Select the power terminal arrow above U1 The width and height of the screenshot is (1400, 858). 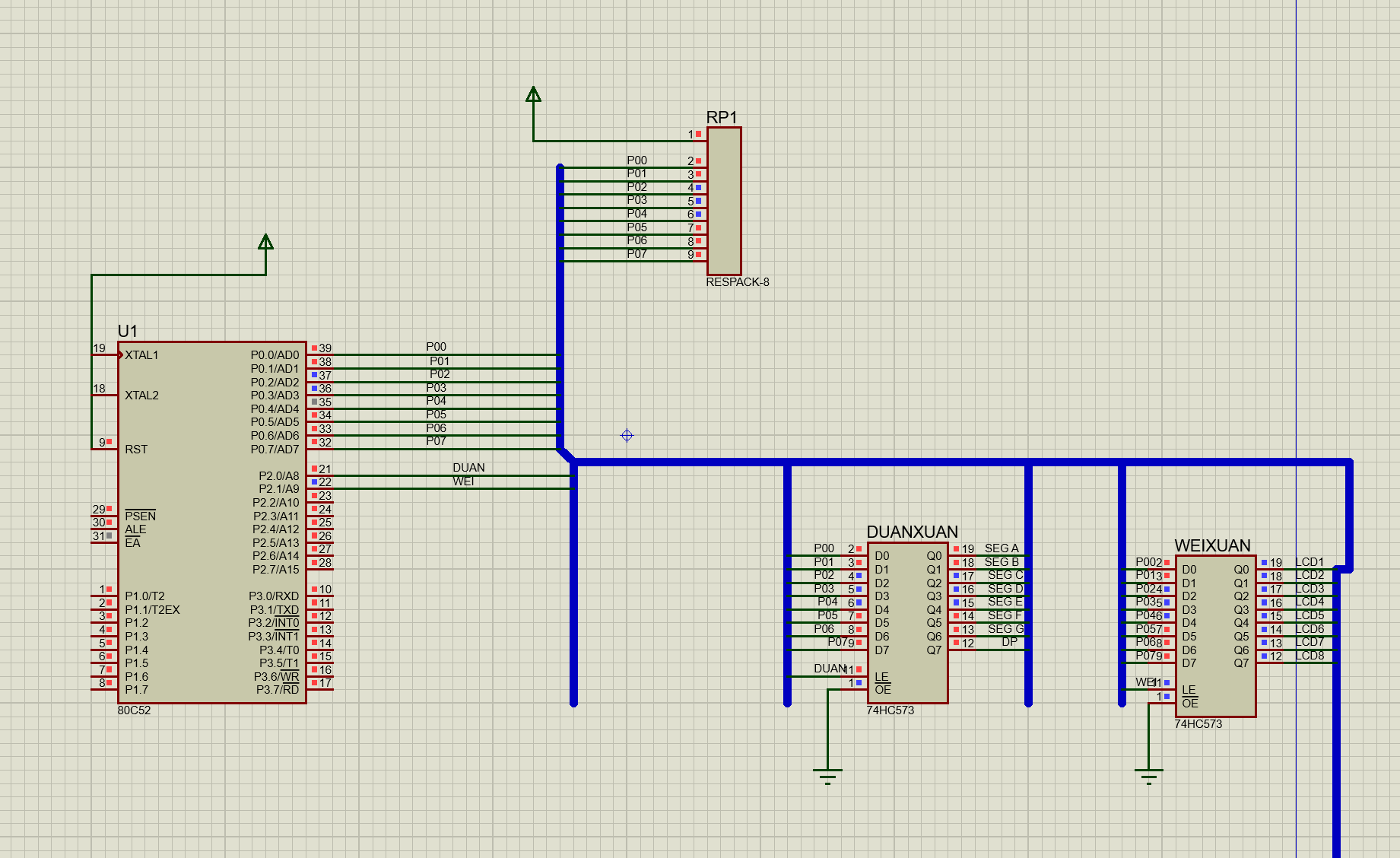(265, 242)
